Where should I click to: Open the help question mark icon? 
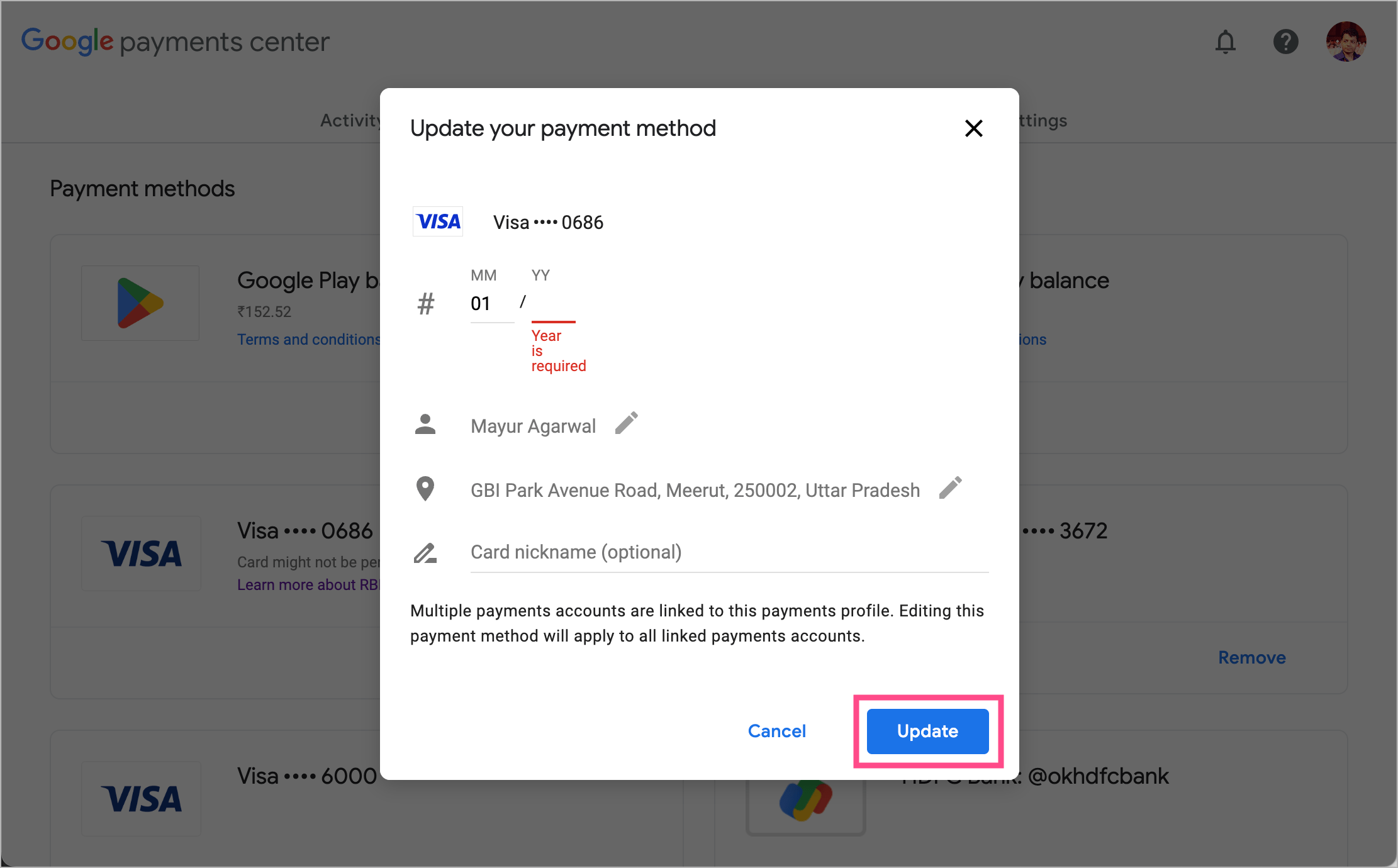tap(1285, 42)
